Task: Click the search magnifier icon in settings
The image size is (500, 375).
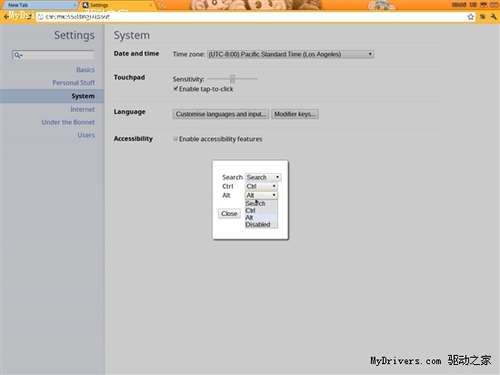Action: tap(17, 55)
